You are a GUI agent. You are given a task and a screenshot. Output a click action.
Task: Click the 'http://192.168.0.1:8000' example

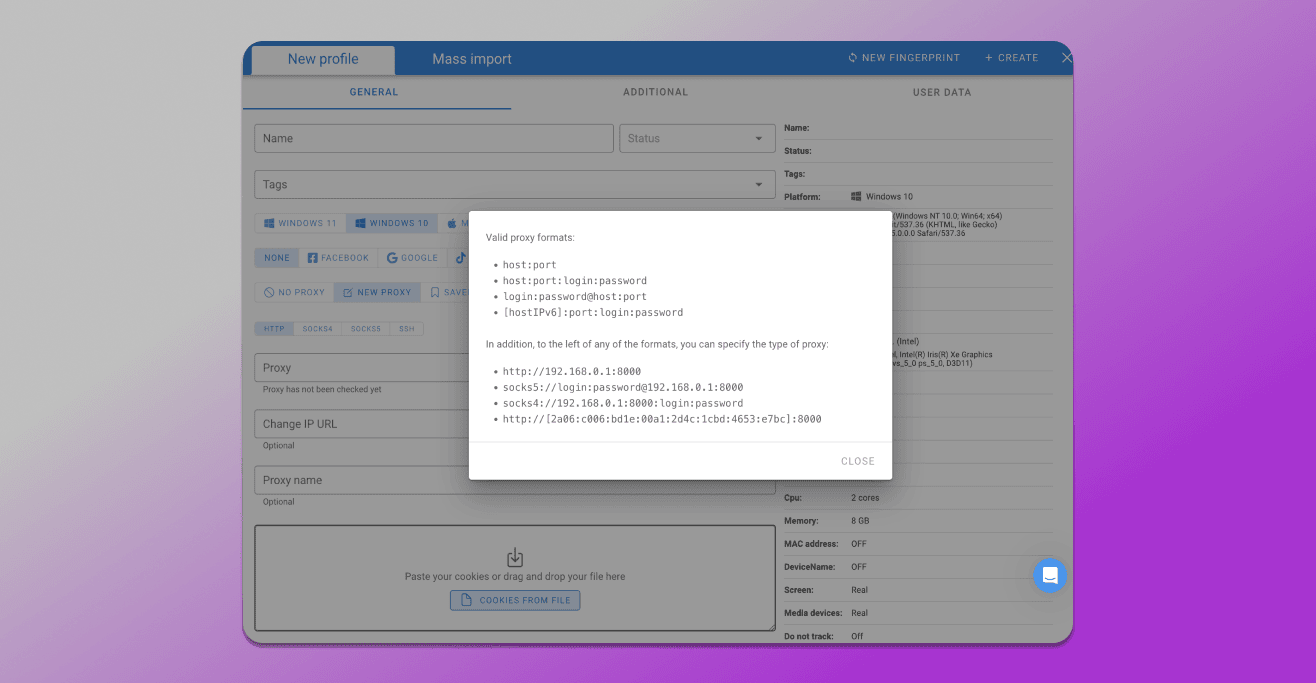pos(572,371)
